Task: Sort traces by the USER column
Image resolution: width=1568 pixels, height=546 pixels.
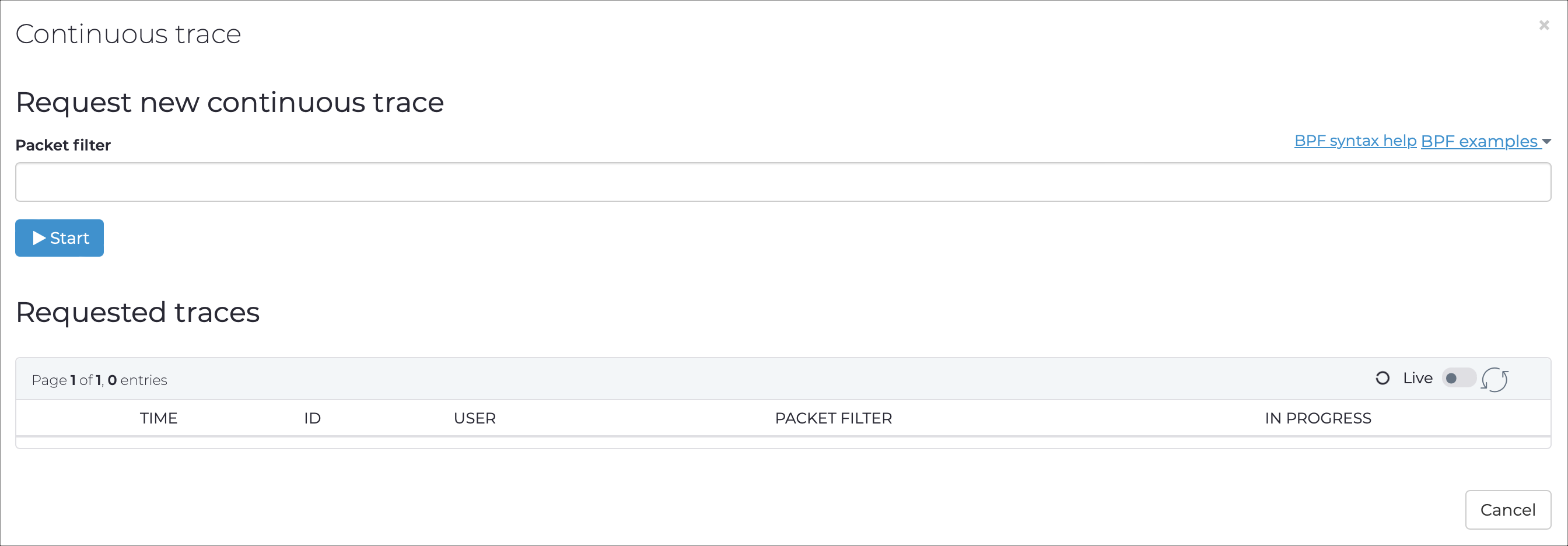Action: [x=475, y=418]
